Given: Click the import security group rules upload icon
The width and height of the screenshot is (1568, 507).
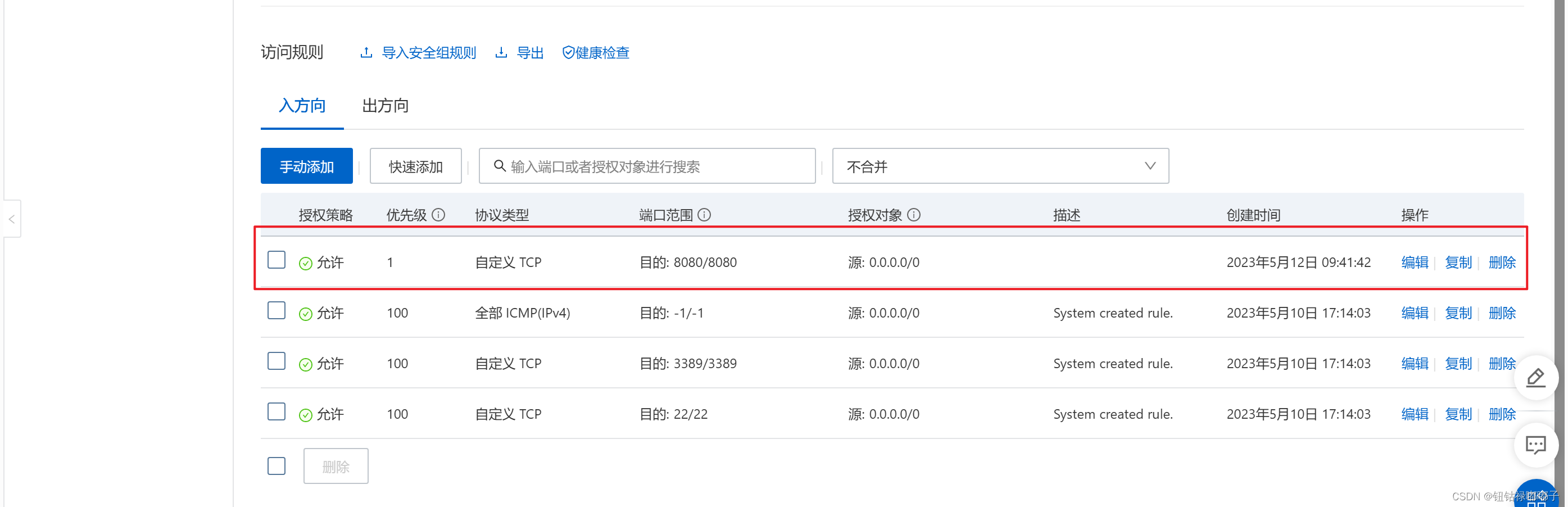Looking at the screenshot, I should 366,52.
